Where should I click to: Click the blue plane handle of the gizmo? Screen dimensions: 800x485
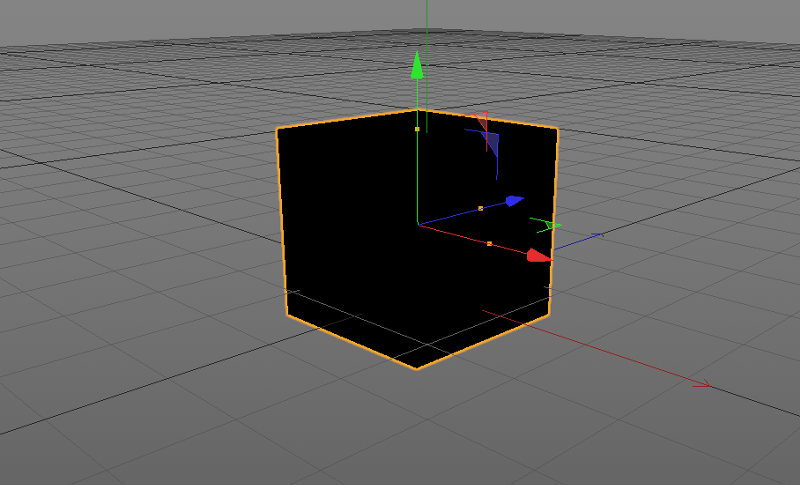tap(490, 141)
